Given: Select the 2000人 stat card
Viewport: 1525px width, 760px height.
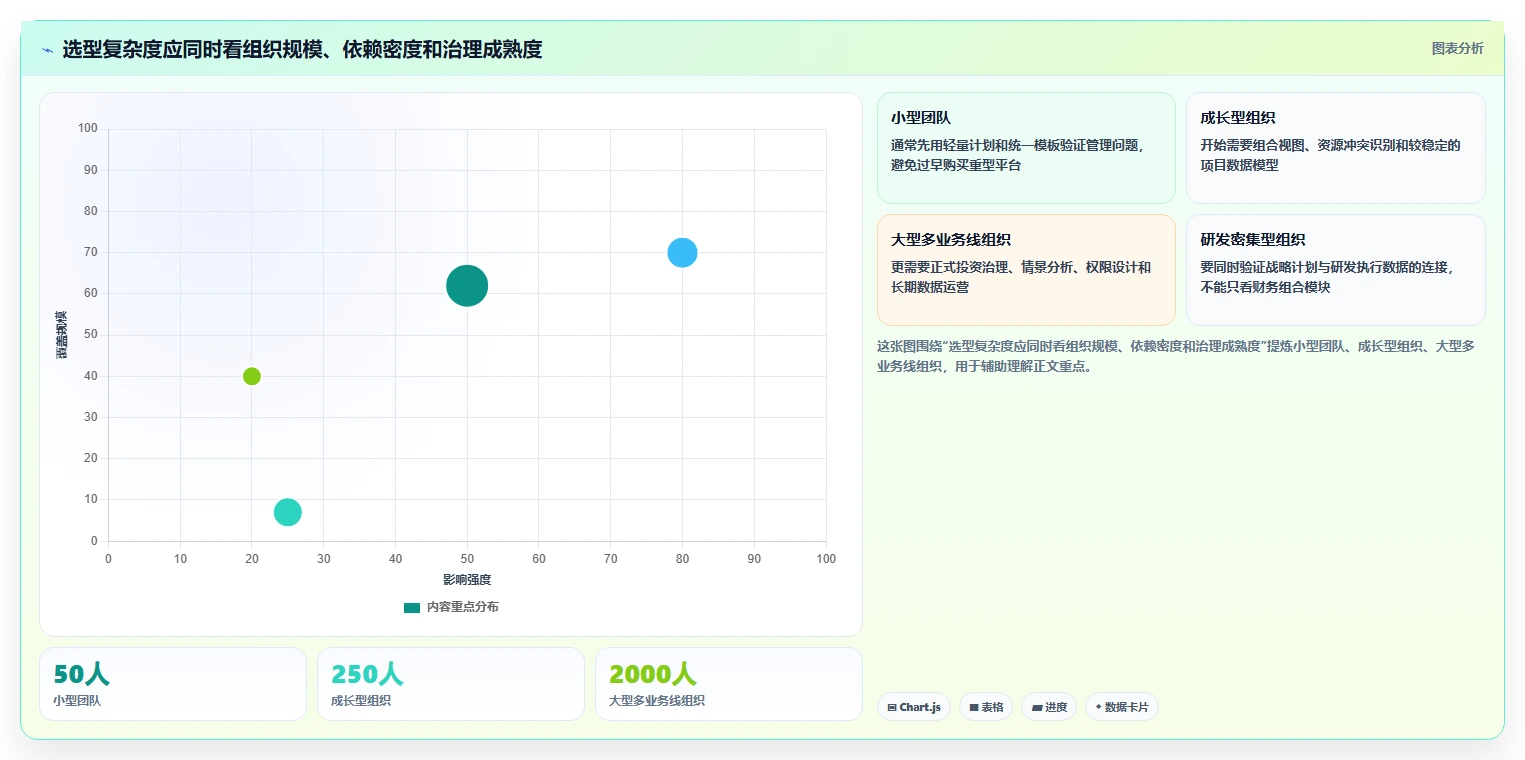Looking at the screenshot, I should pos(729,684).
